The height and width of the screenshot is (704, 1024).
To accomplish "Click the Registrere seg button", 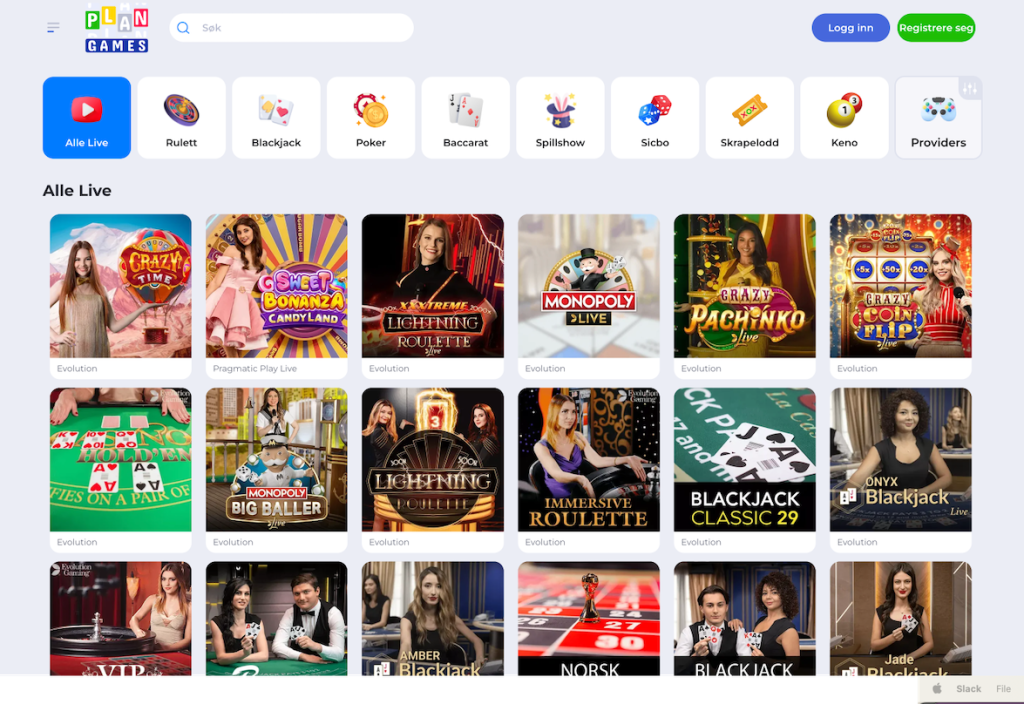I will coord(936,28).
